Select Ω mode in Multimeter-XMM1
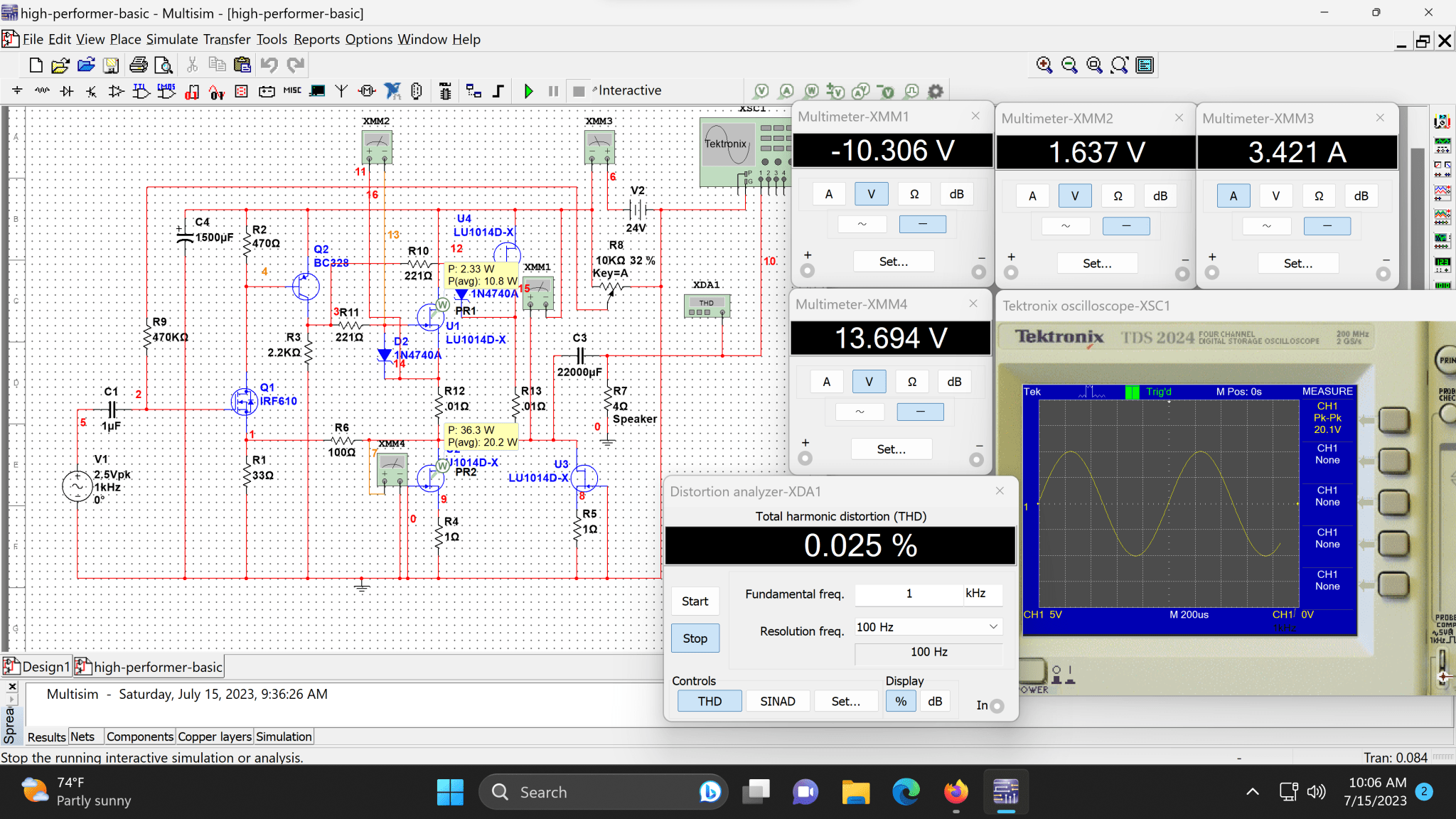The width and height of the screenshot is (1456, 819). tap(914, 194)
